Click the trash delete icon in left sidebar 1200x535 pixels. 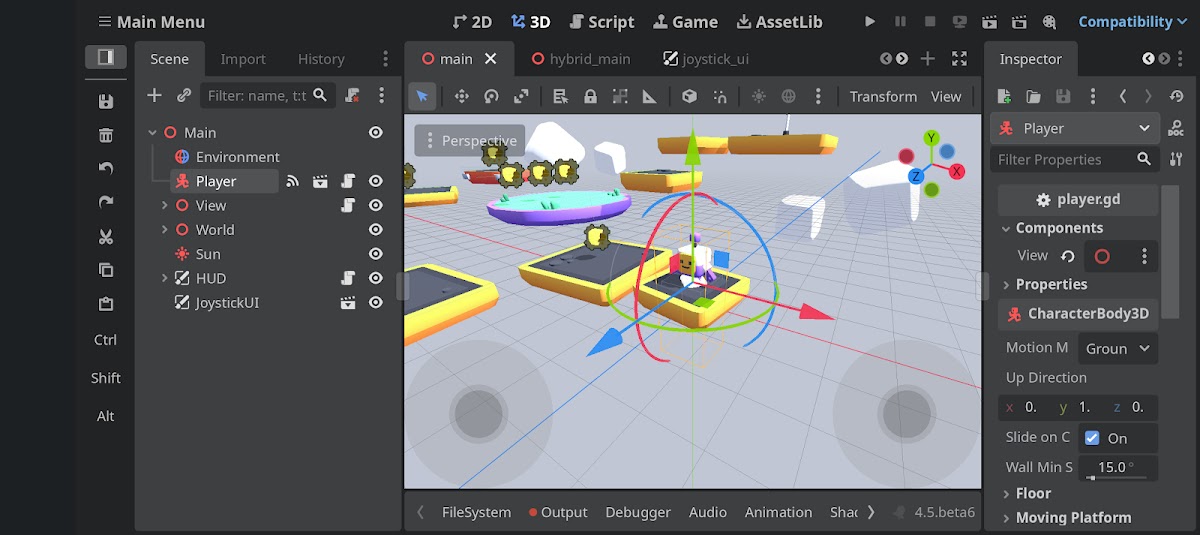pyautogui.click(x=106, y=136)
